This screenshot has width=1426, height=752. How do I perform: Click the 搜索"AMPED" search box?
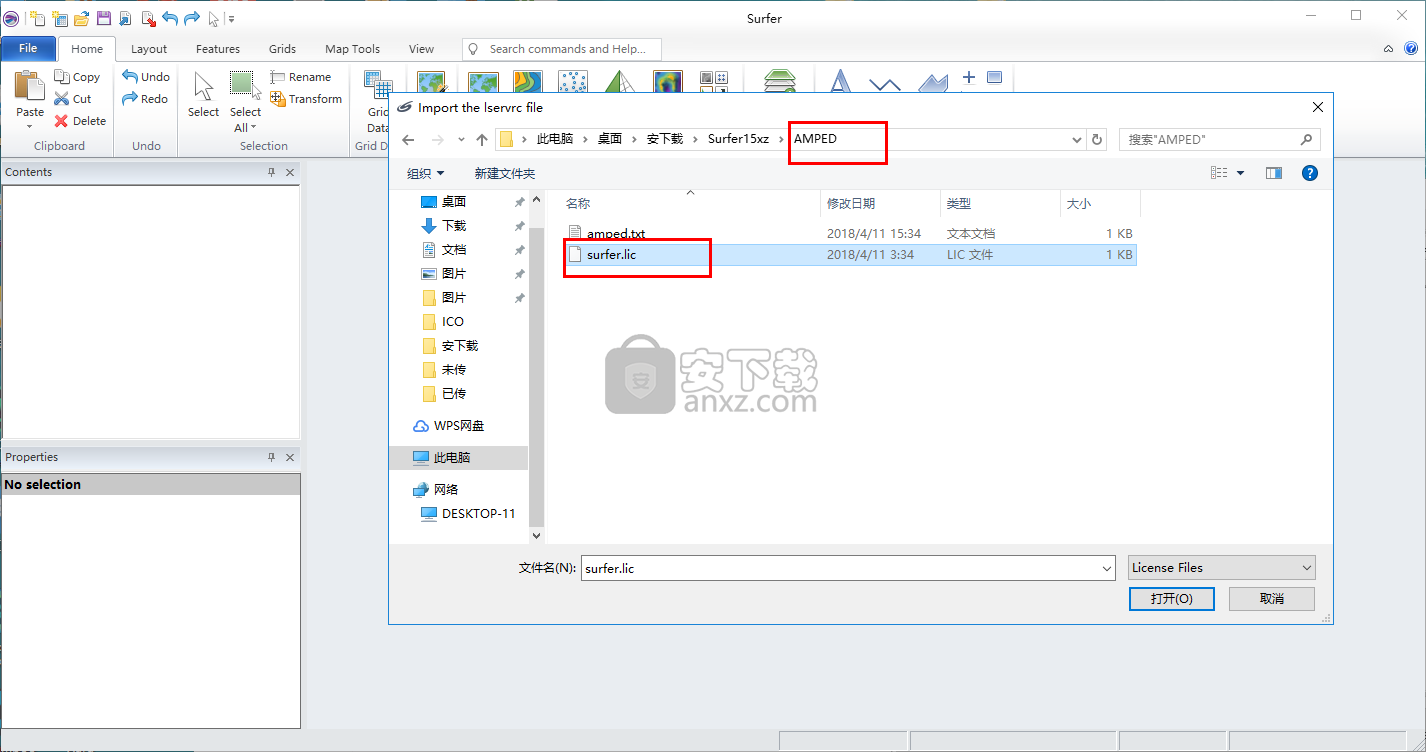click(x=1219, y=140)
